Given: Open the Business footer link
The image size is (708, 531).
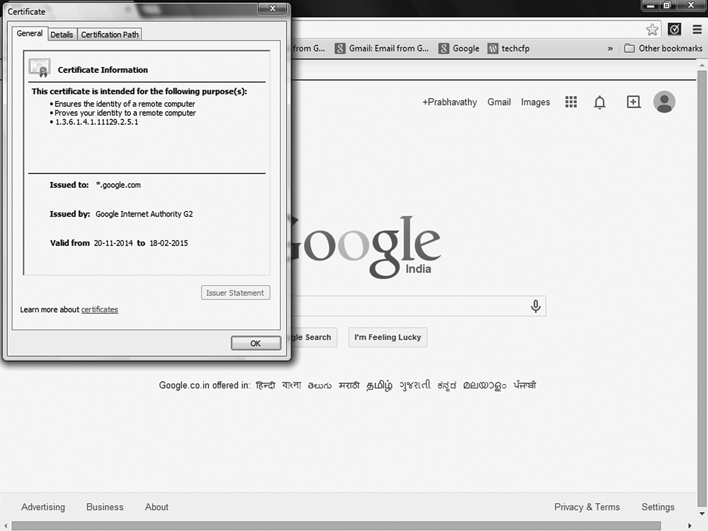Looking at the screenshot, I should coord(105,507).
